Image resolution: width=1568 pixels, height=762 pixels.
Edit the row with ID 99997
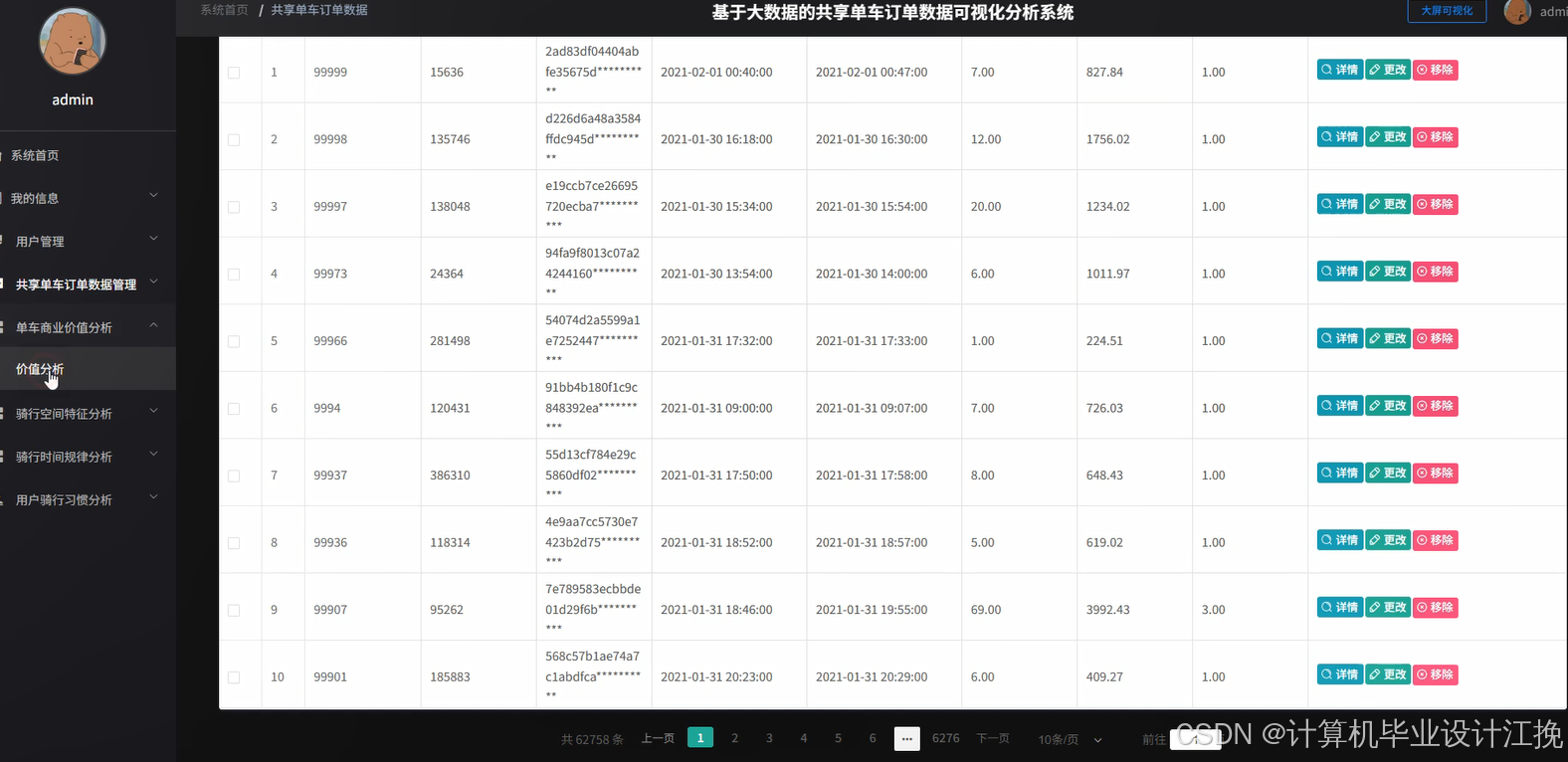[x=1388, y=204]
